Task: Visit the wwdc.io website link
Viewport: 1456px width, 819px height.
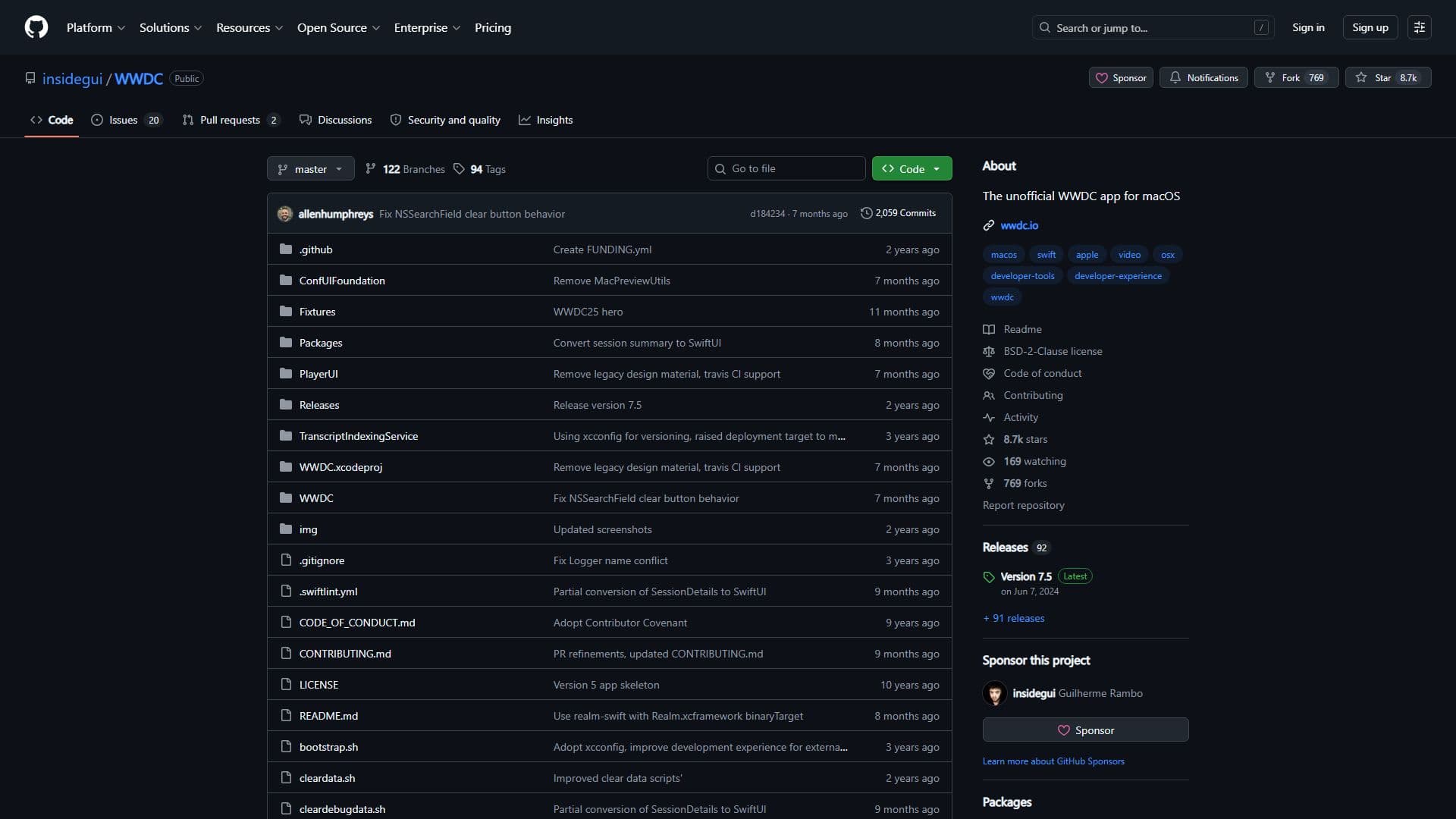Action: (1019, 225)
